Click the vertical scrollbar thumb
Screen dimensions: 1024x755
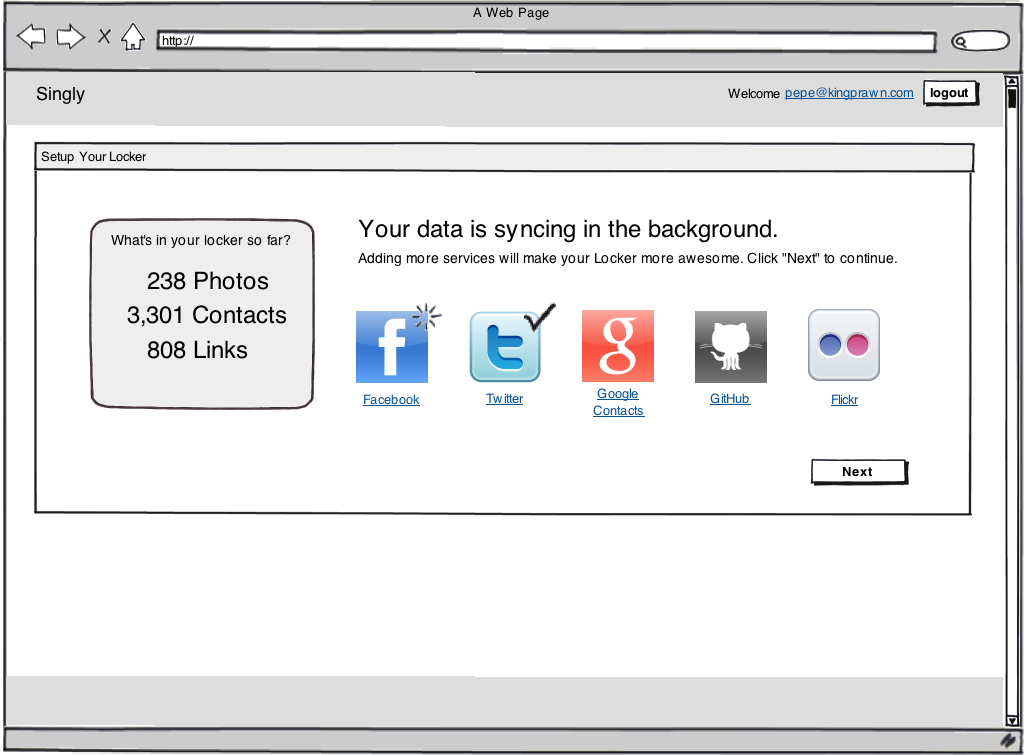(x=1012, y=98)
